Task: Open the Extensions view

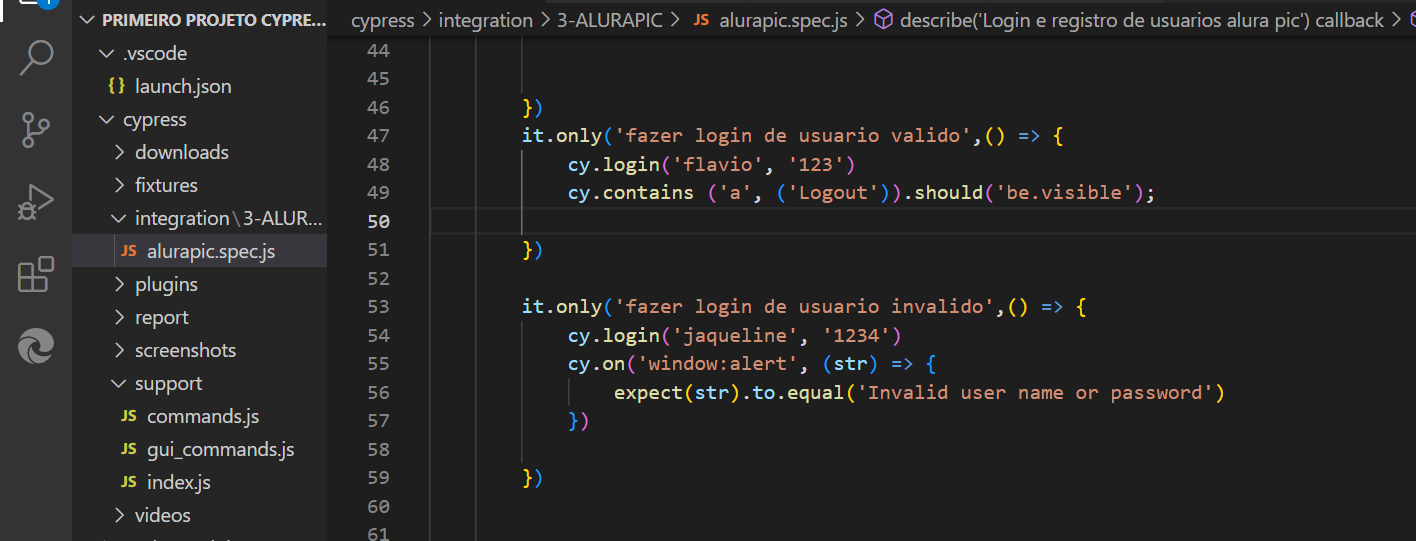Action: 36,275
